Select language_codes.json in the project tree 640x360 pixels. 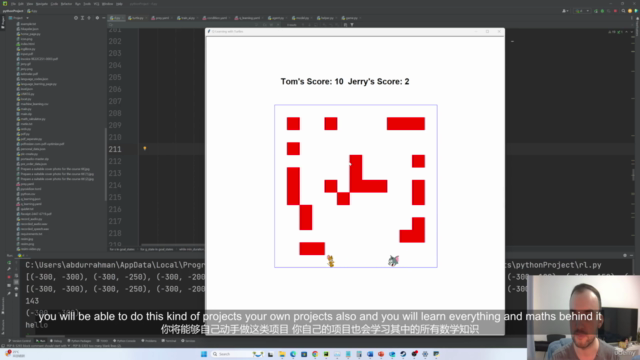pos(32,79)
